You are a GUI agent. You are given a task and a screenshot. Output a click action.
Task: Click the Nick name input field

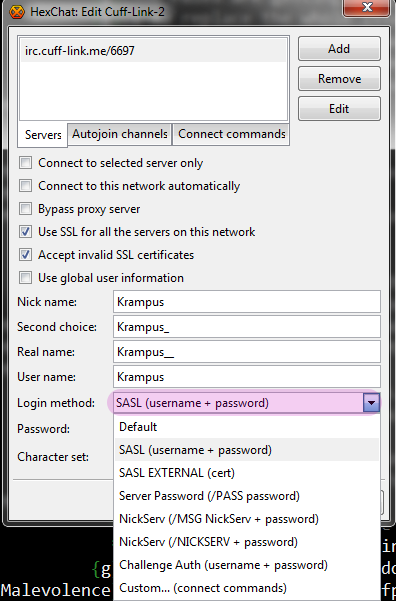[x=247, y=302]
